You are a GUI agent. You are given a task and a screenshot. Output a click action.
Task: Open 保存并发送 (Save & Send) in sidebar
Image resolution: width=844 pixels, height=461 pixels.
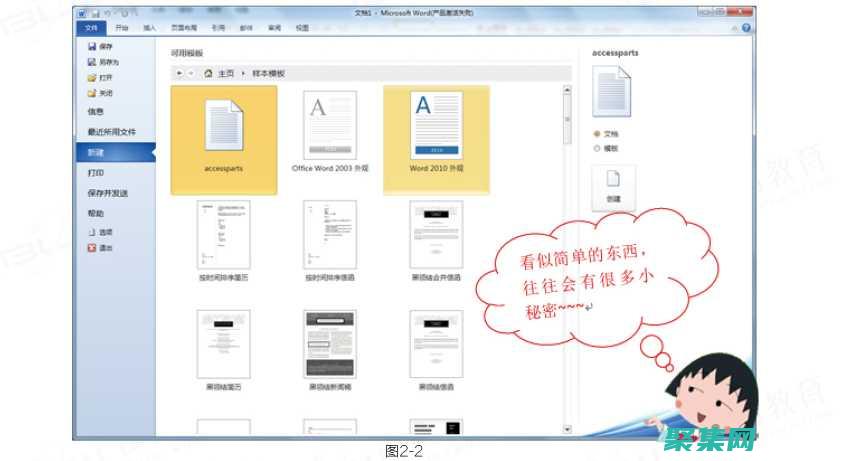point(108,193)
